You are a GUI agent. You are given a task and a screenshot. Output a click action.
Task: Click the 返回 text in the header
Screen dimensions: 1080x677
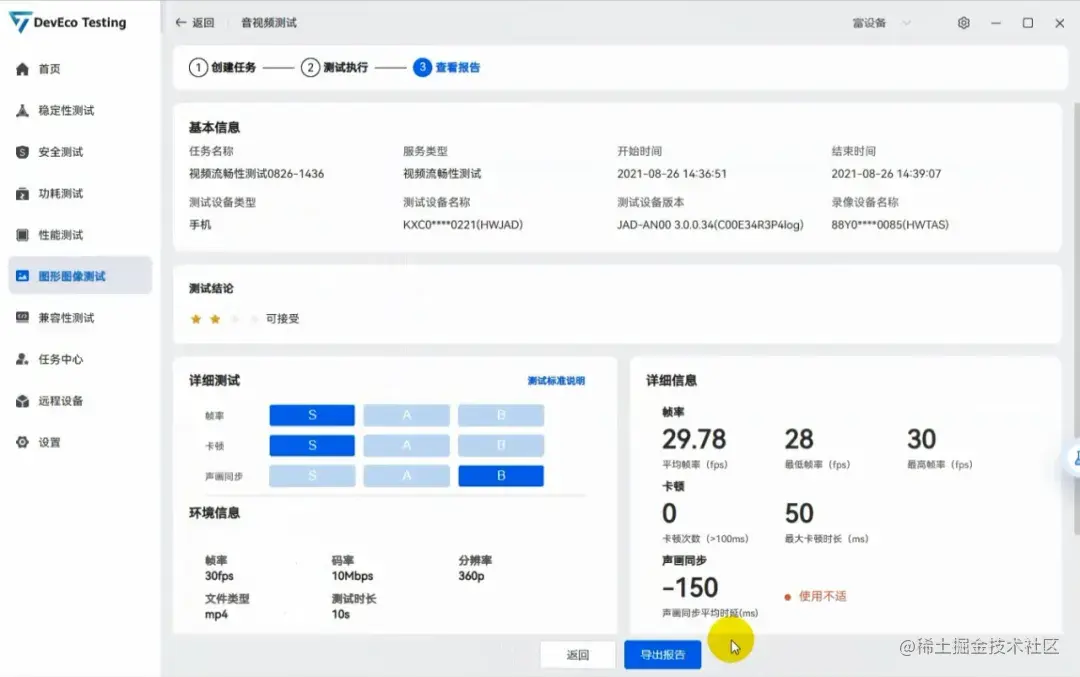203,23
